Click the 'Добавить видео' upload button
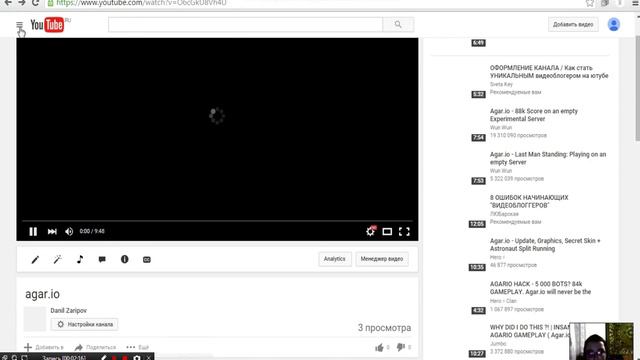Image resolution: width=640 pixels, height=360 pixels. [x=573, y=24]
